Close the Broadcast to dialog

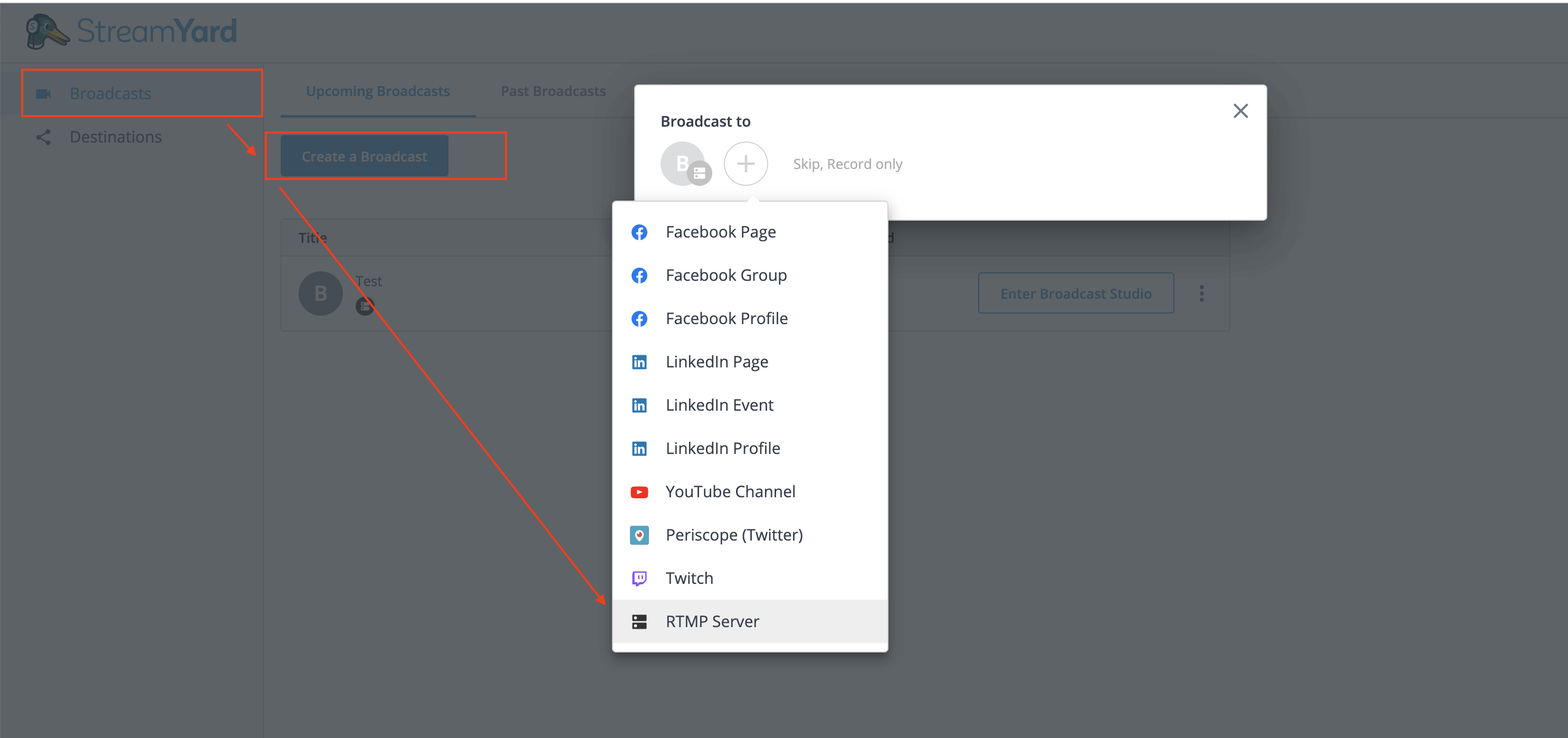pyautogui.click(x=1240, y=111)
